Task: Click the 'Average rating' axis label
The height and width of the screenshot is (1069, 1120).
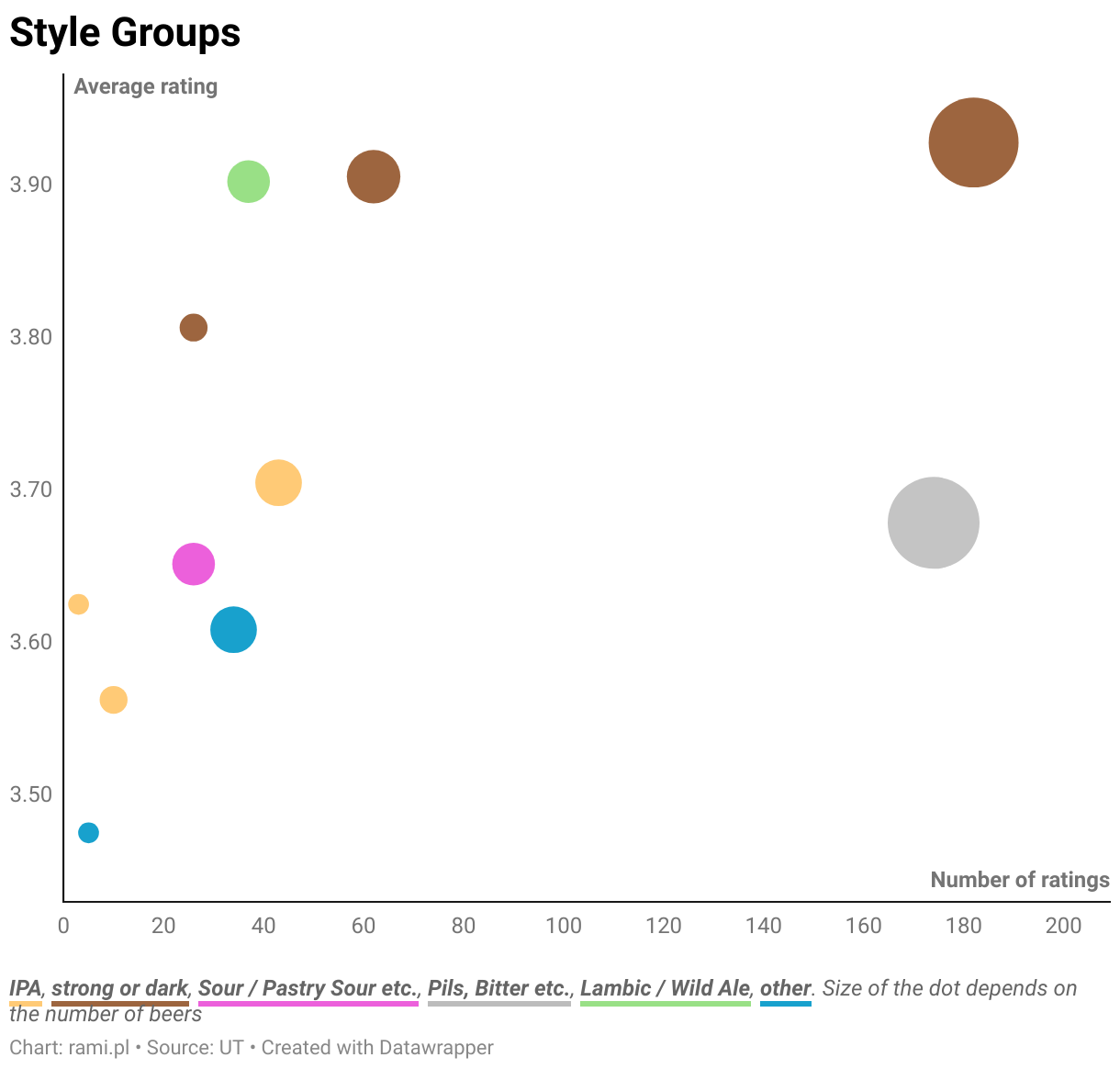Action: [145, 86]
